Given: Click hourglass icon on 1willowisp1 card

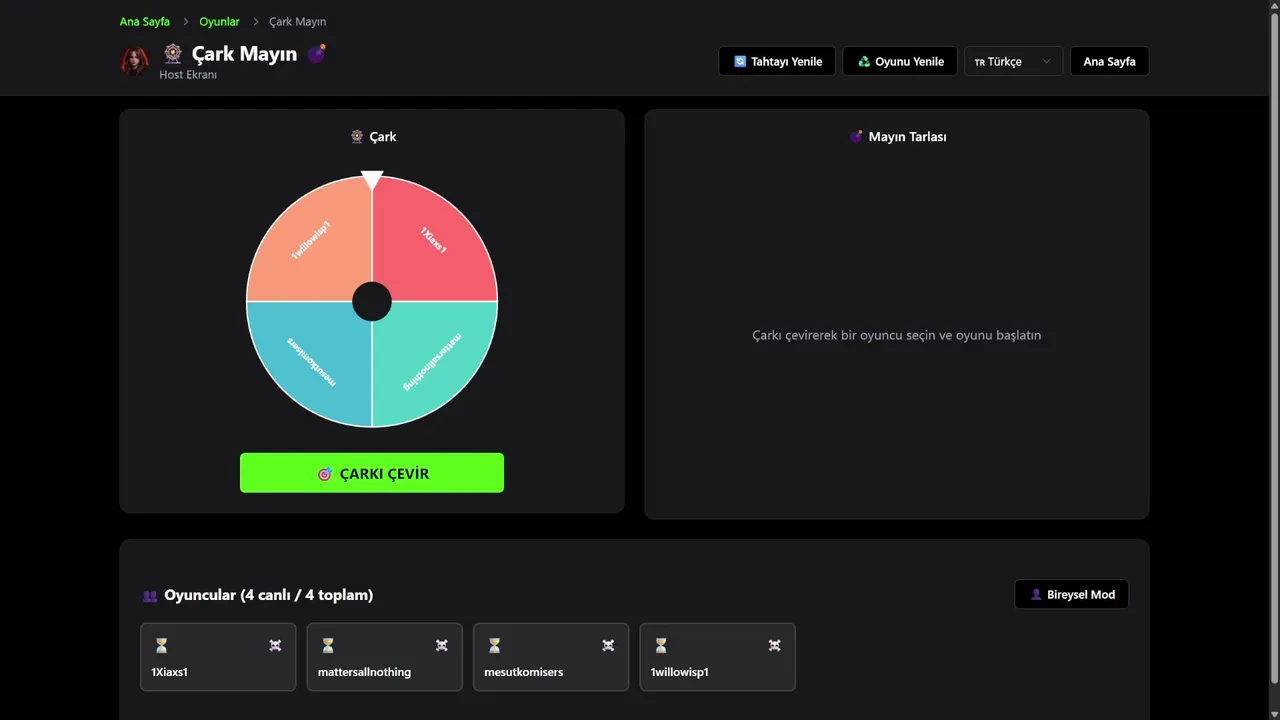Looking at the screenshot, I should click(x=660, y=646).
